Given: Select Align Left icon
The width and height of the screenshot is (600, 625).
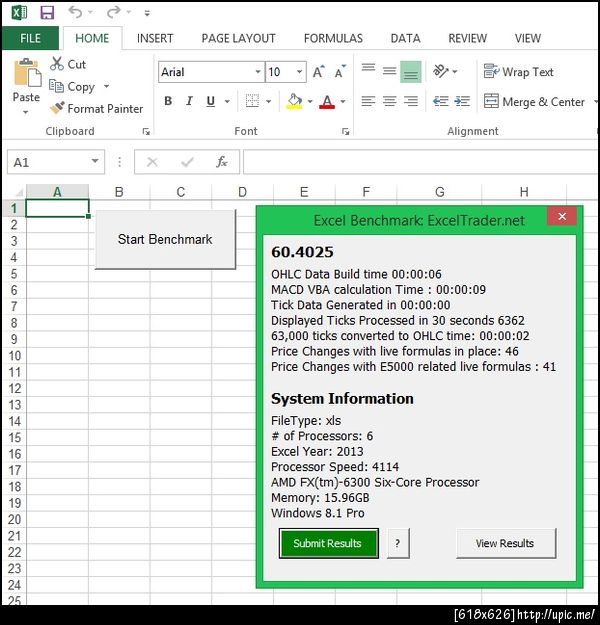Looking at the screenshot, I should [368, 101].
